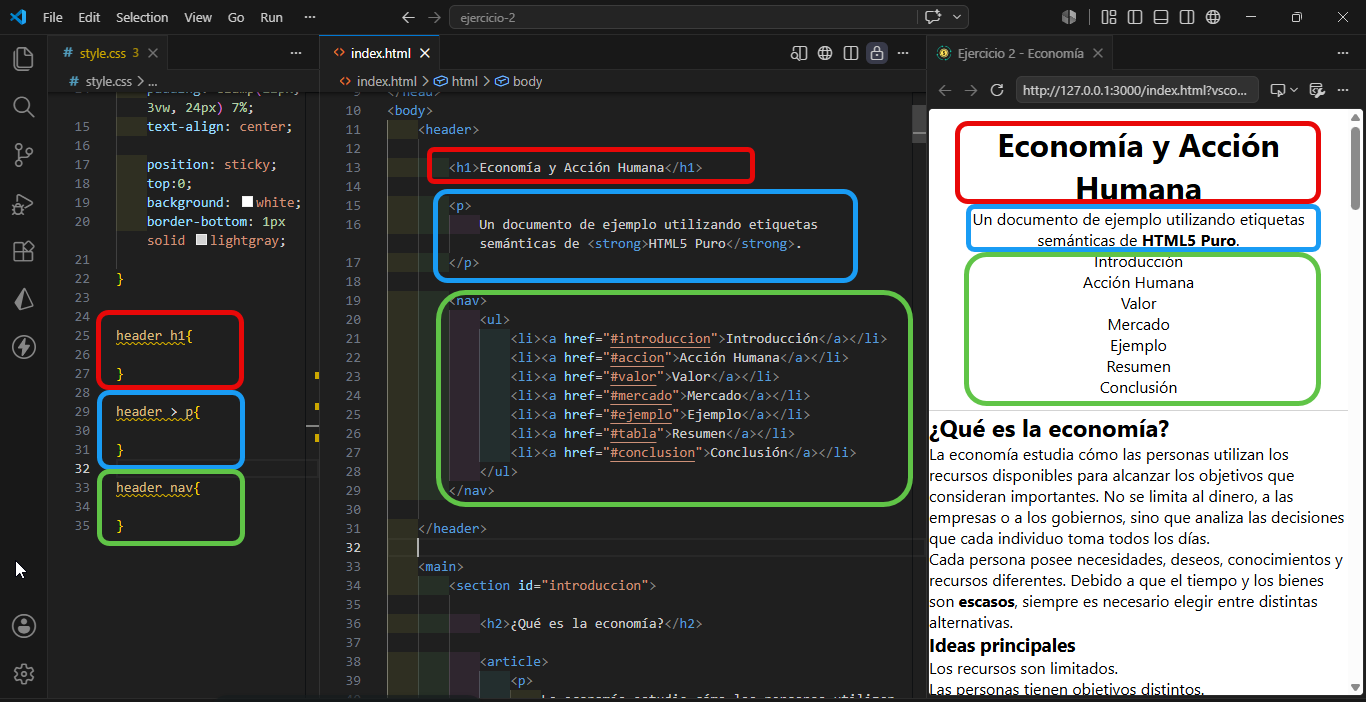Screen dimensions: 1366x702
Task: Click the lightgray color swatch in style.css
Action: [x=202, y=240]
